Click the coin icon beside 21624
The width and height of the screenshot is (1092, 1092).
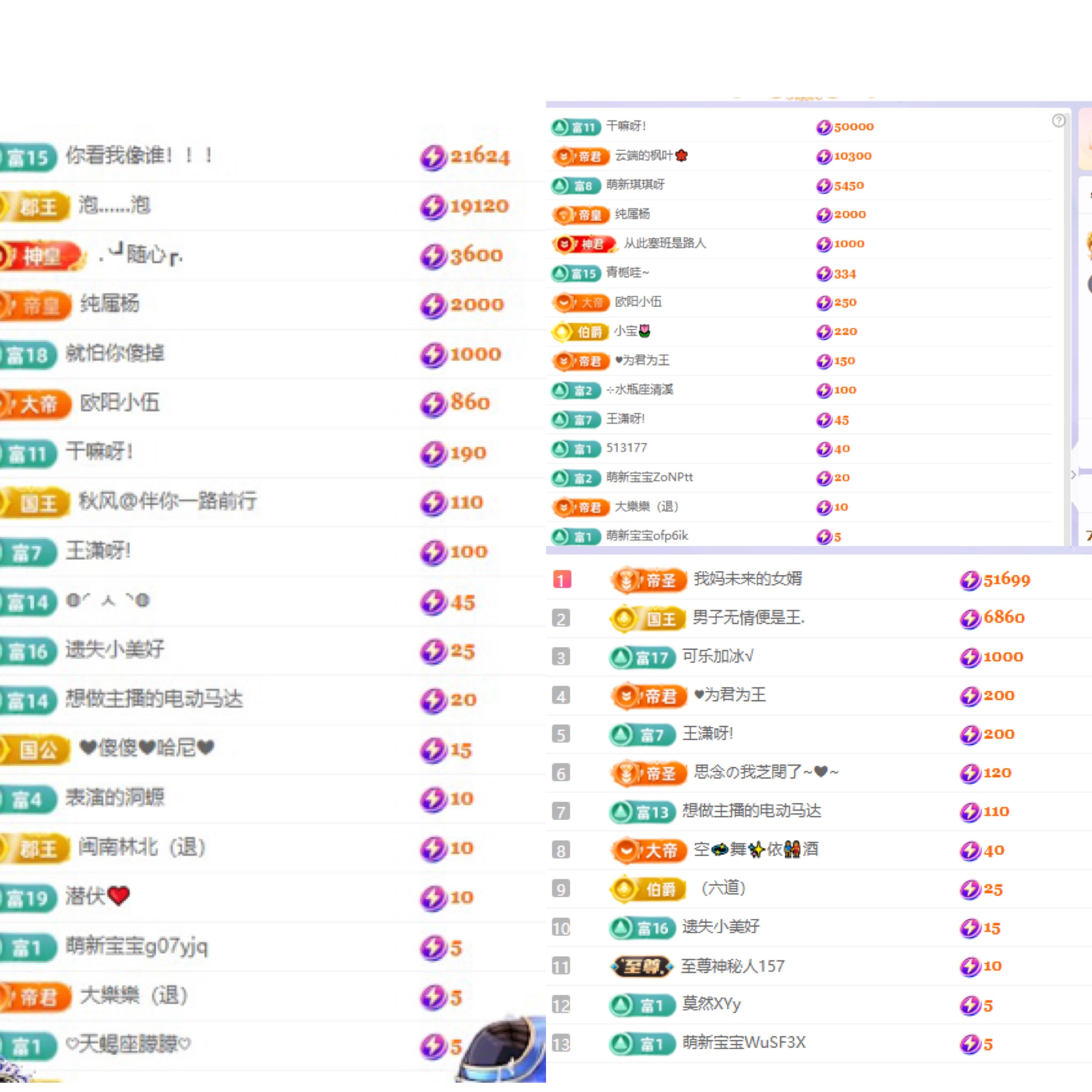[x=434, y=157]
